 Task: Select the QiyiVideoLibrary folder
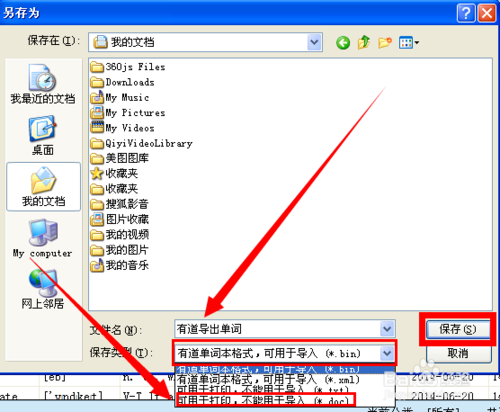(141, 143)
